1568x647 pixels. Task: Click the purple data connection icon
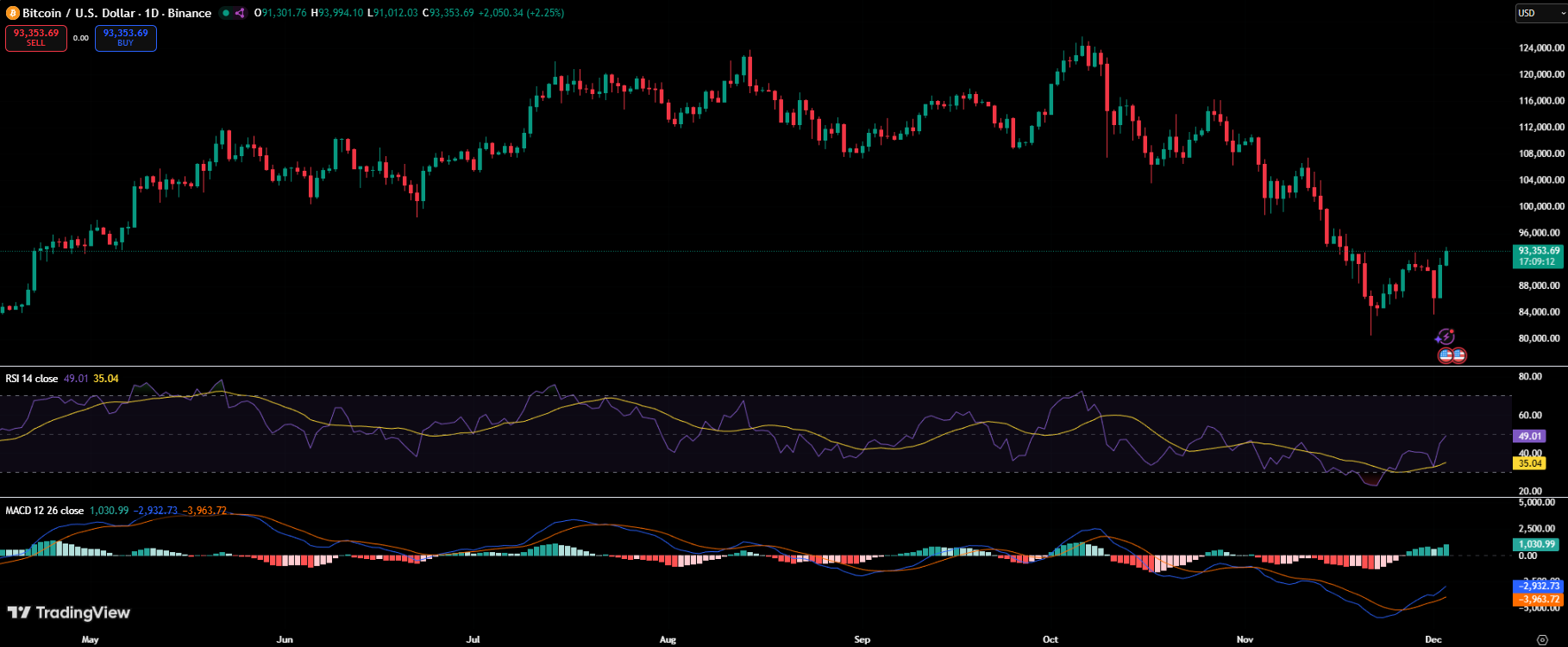[240, 13]
